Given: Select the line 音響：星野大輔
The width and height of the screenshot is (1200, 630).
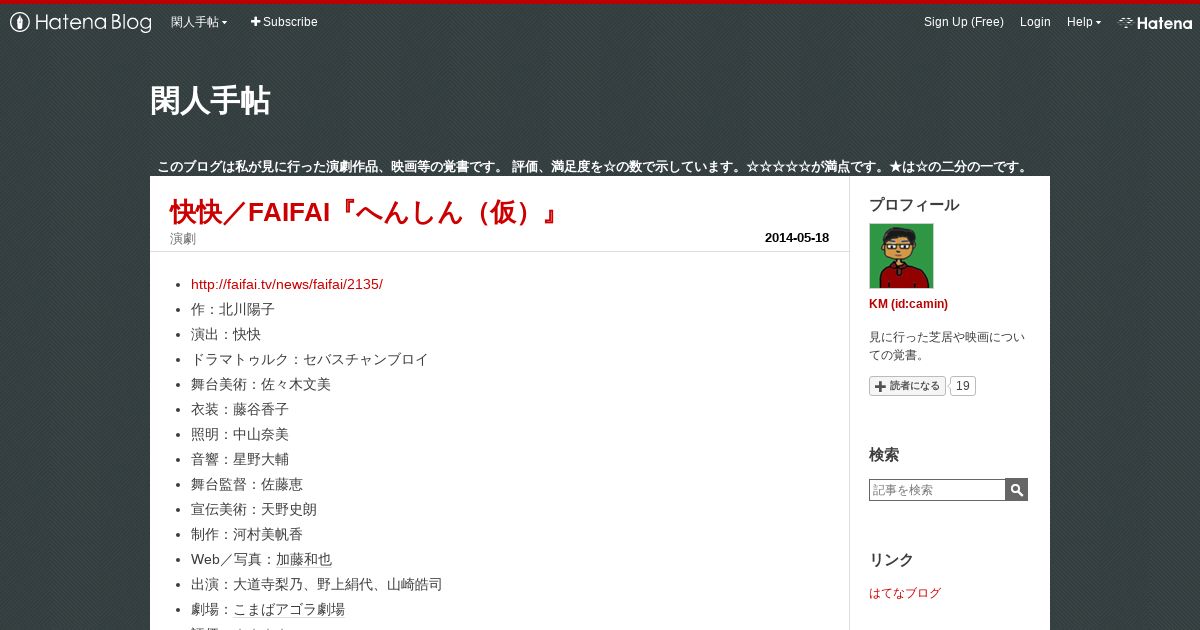Looking at the screenshot, I should (240, 459).
